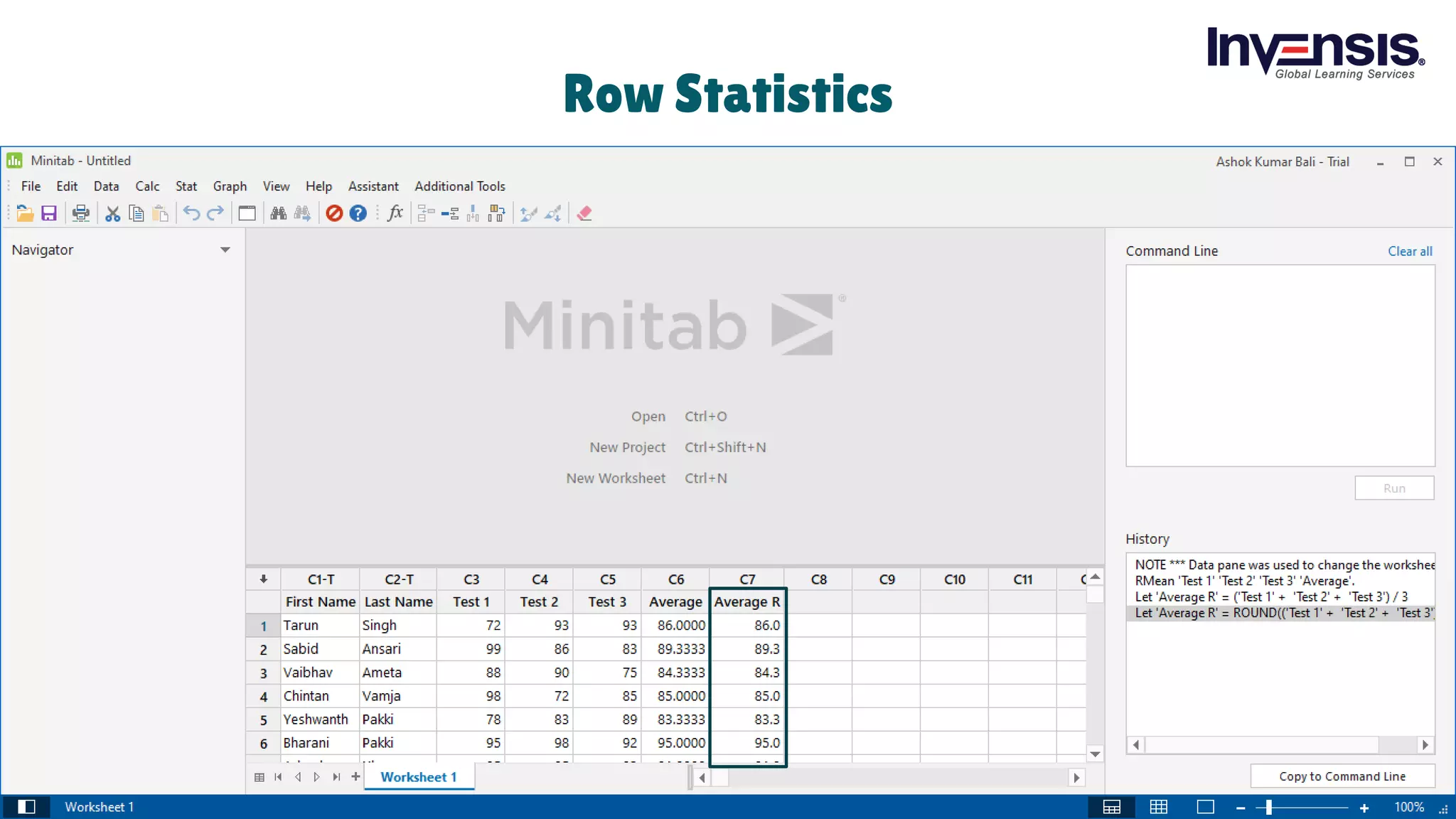Open the worksheet list icon beside tabs

259,777
